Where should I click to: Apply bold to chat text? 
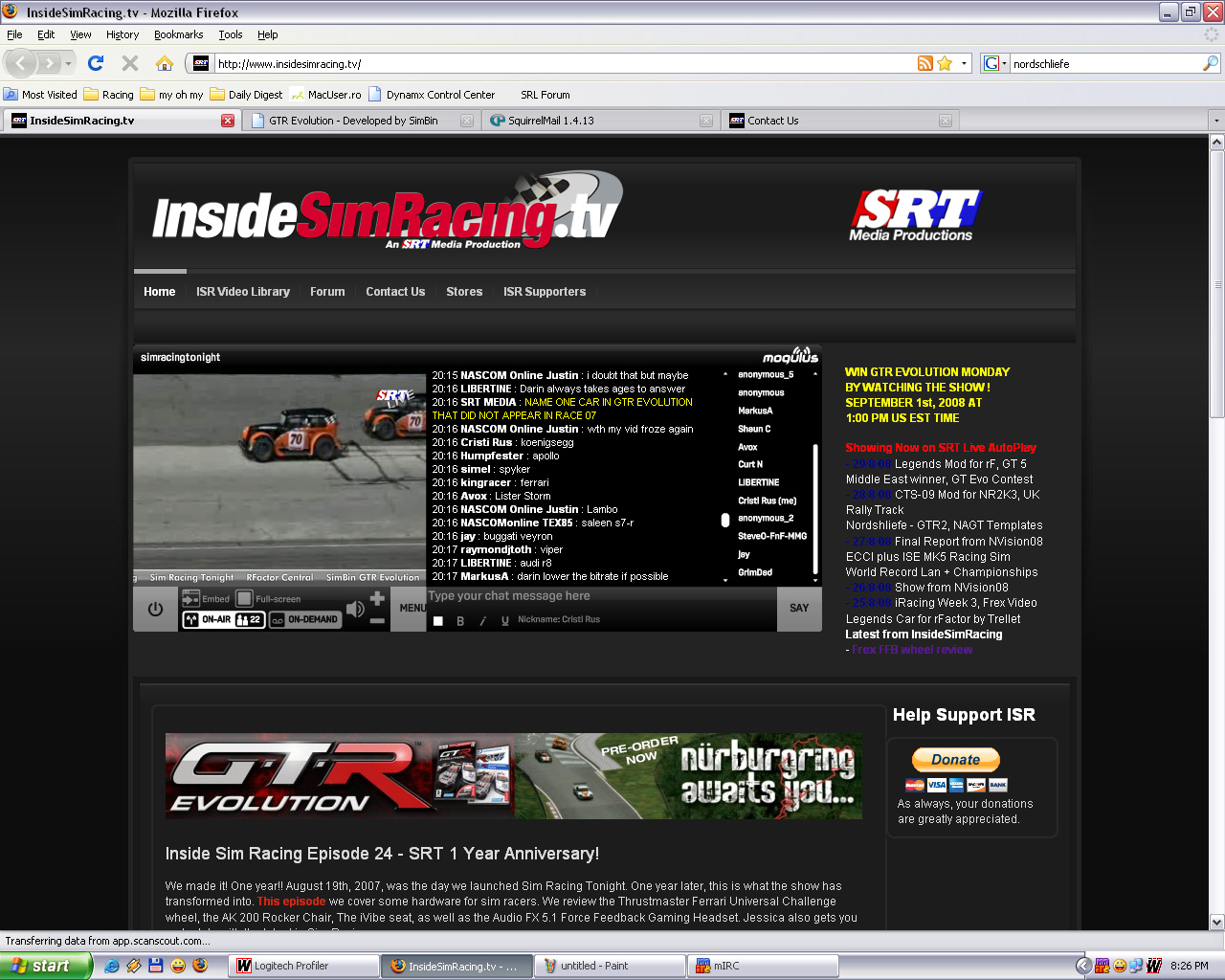pos(460,621)
